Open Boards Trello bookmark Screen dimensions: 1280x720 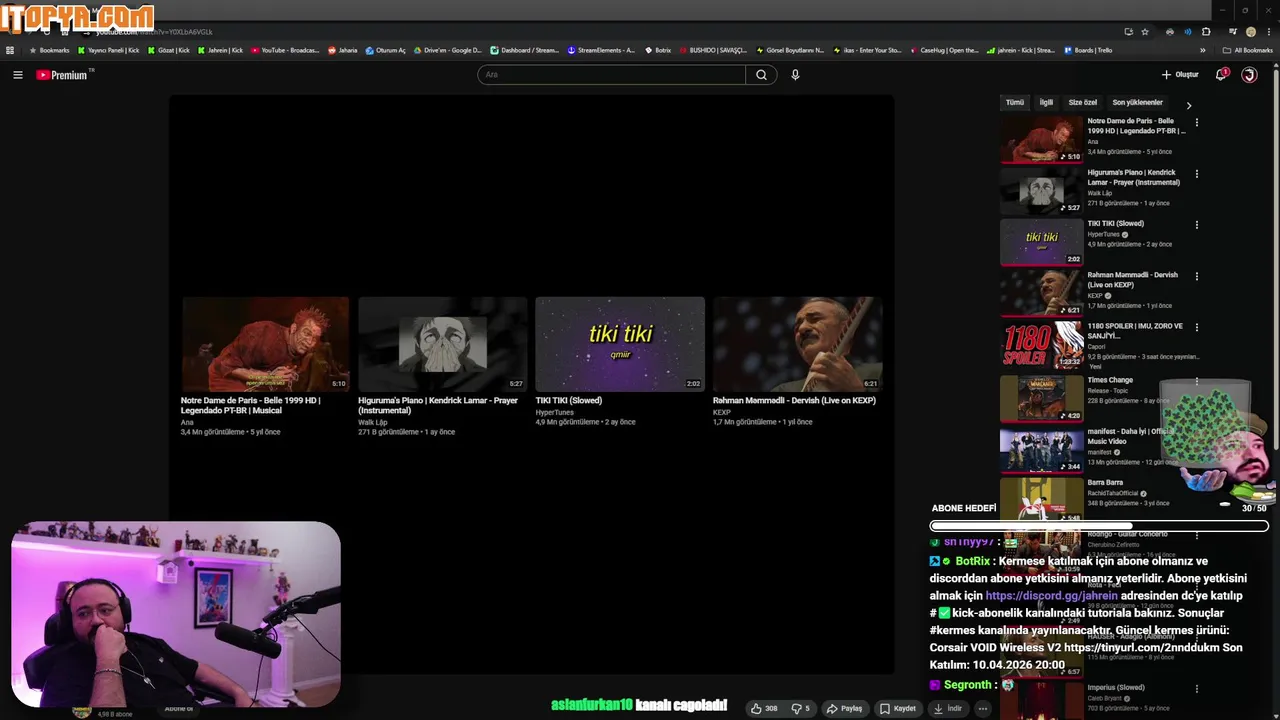[x=1088, y=50]
